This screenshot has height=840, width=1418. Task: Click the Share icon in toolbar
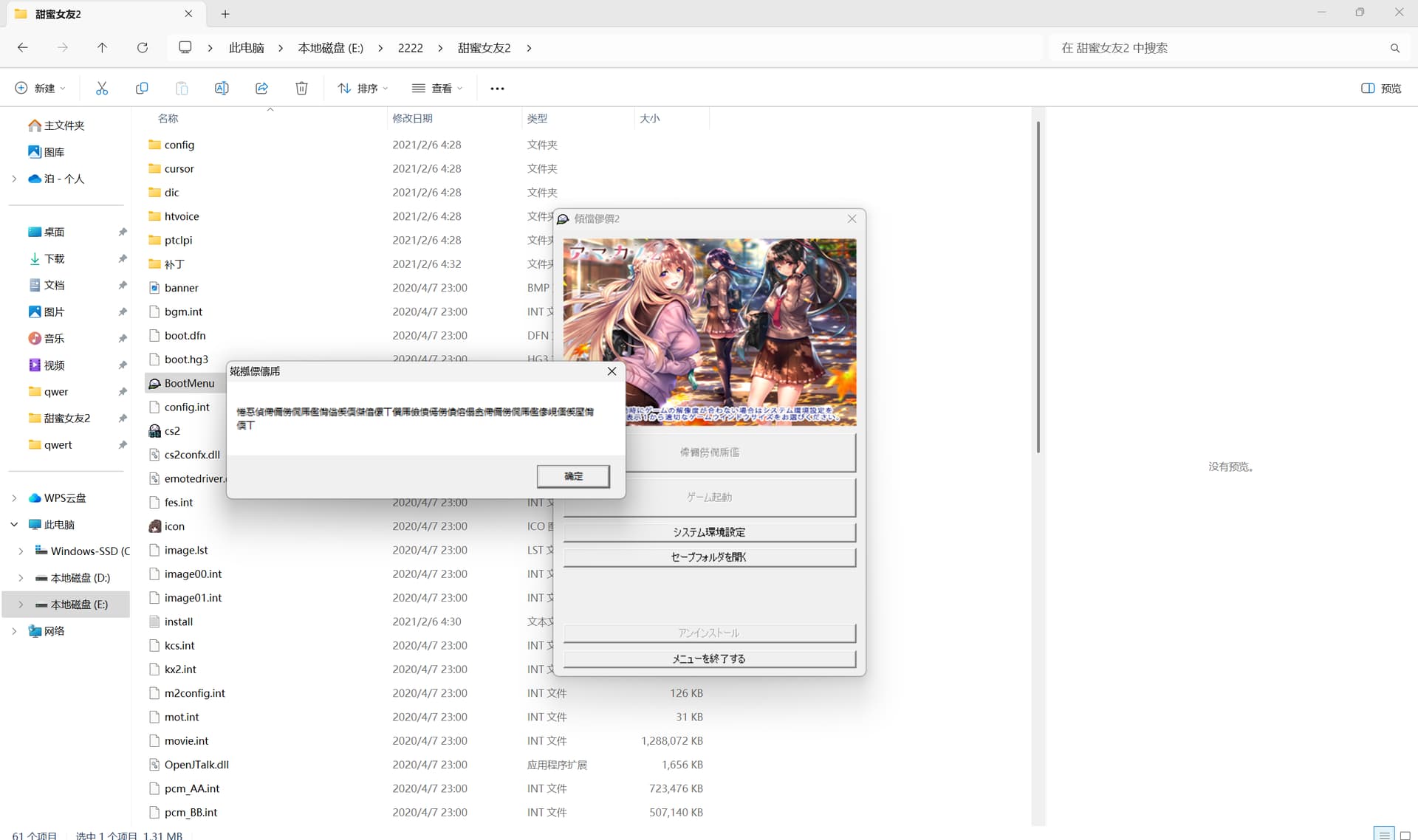click(x=261, y=88)
